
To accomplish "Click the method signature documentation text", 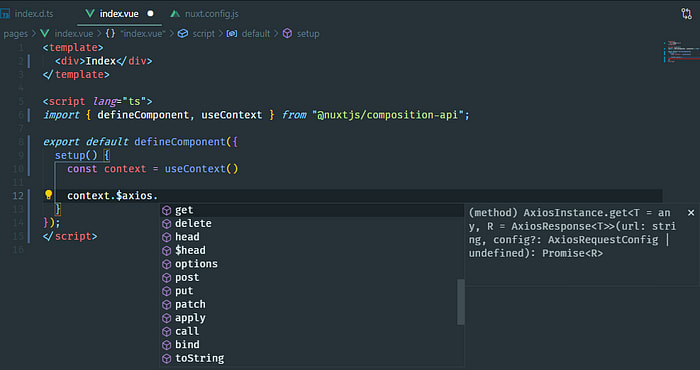I will click(x=572, y=233).
